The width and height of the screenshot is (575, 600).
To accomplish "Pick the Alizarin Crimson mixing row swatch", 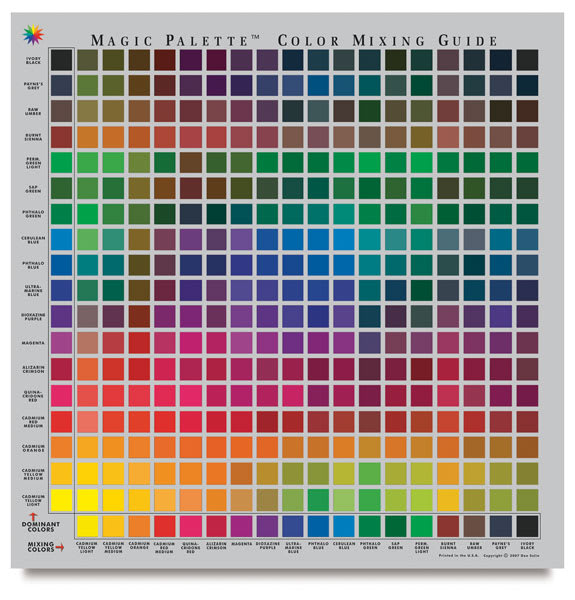I will 217,526.
